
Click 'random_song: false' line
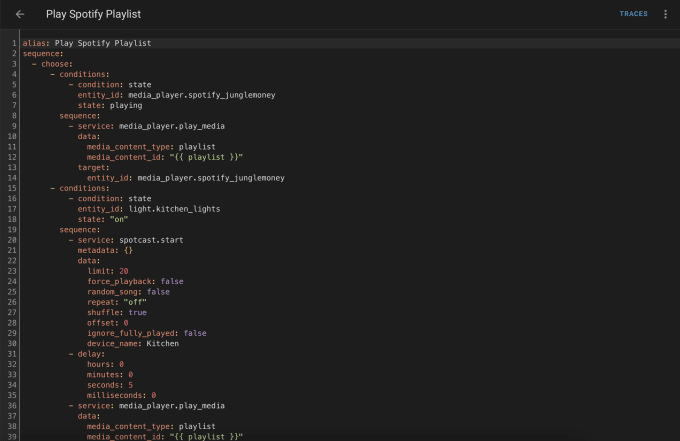point(128,292)
